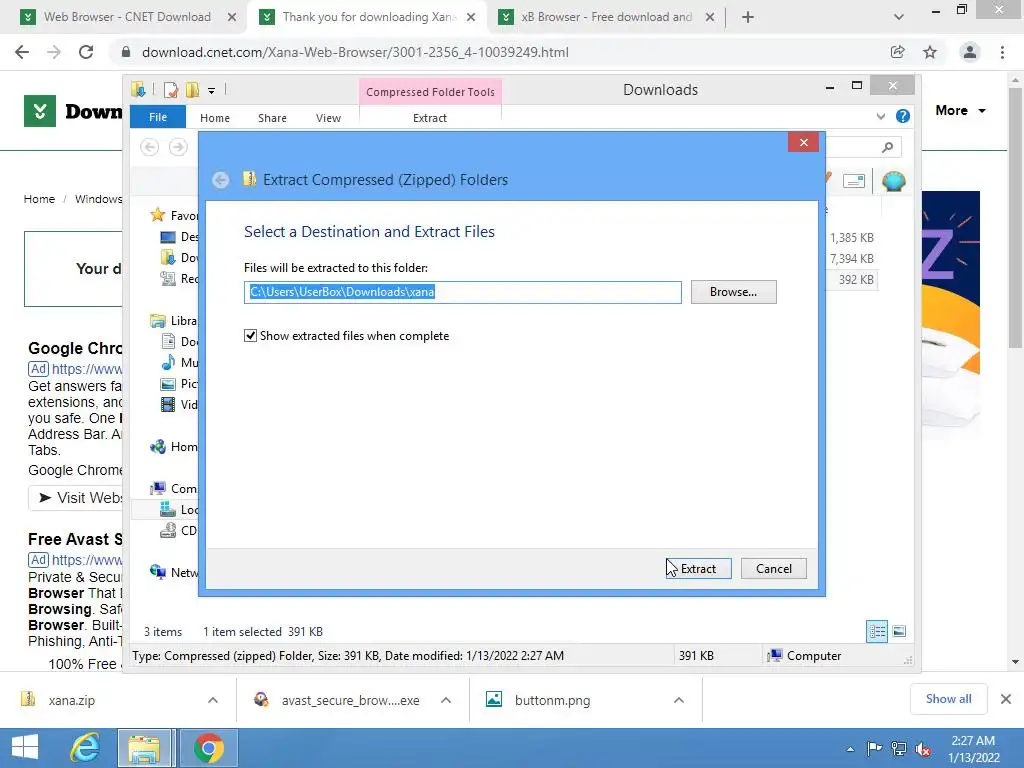The image size is (1024, 768).
Task: Bookmark this page star icon
Action: click(x=930, y=52)
